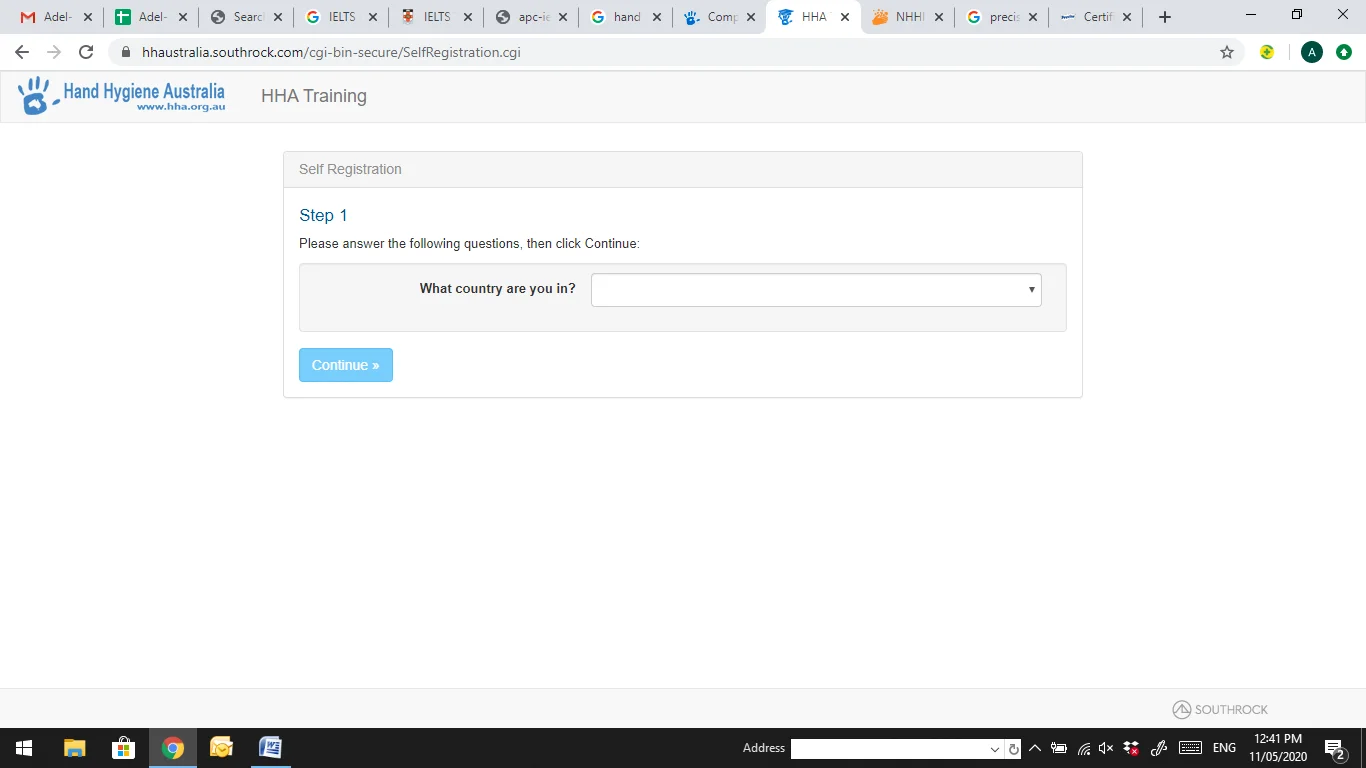The height and width of the screenshot is (768, 1366).
Task: Expand the taskbar Address dropdown arrow
Action: (x=995, y=749)
